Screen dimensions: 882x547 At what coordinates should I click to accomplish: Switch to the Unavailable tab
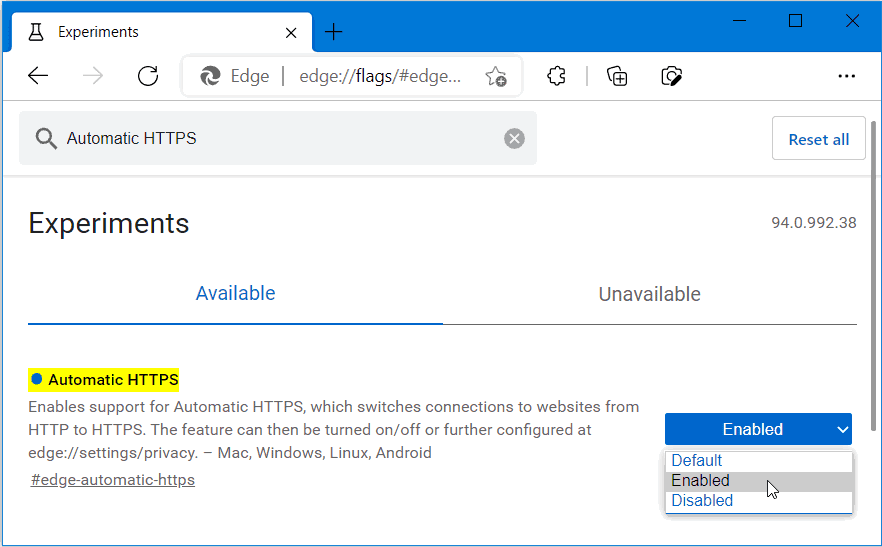click(x=650, y=294)
